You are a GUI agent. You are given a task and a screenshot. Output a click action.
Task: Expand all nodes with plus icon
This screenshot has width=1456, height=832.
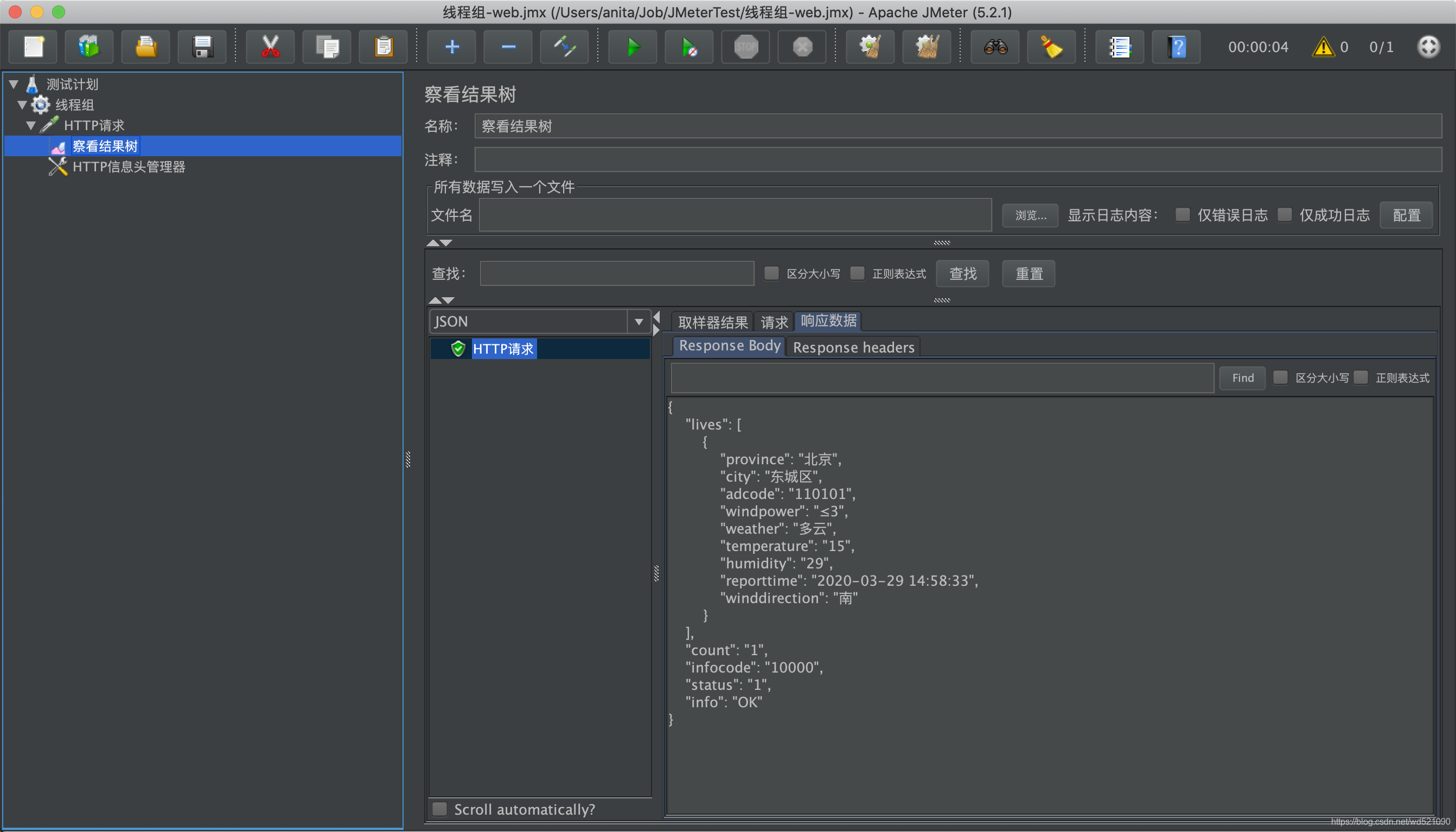point(451,47)
